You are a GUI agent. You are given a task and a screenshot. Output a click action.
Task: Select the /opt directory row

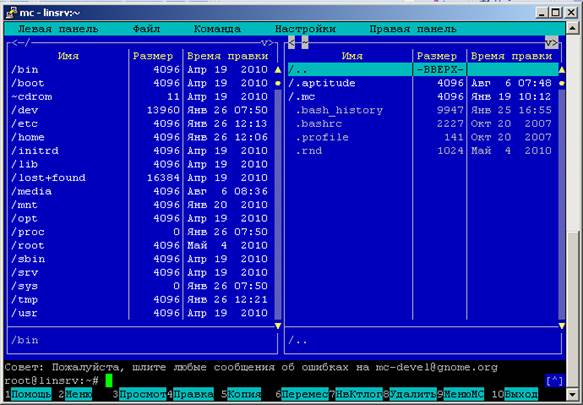[x=141, y=218]
